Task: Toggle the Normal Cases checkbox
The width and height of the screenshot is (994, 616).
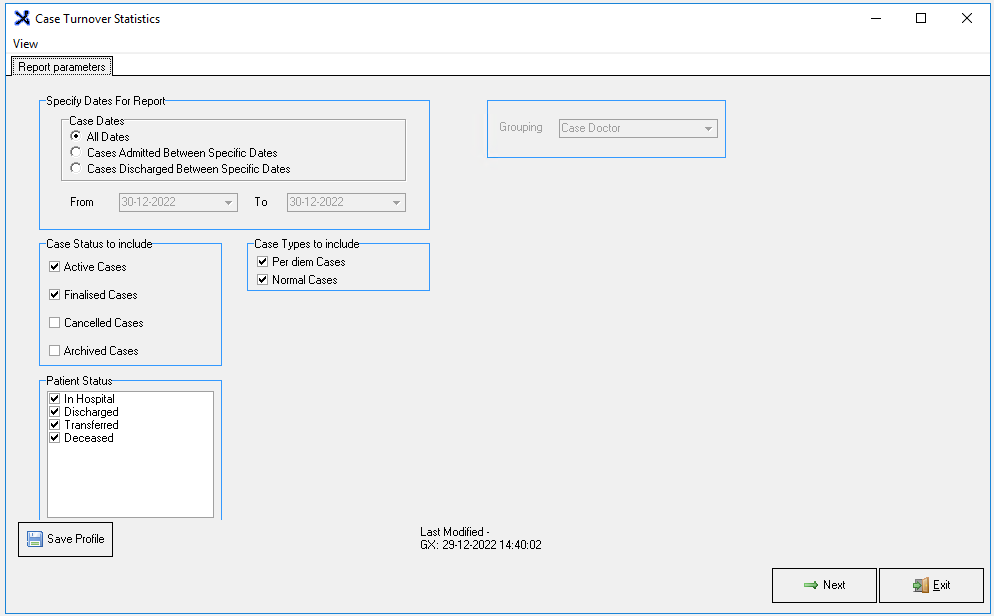Action: 263,280
